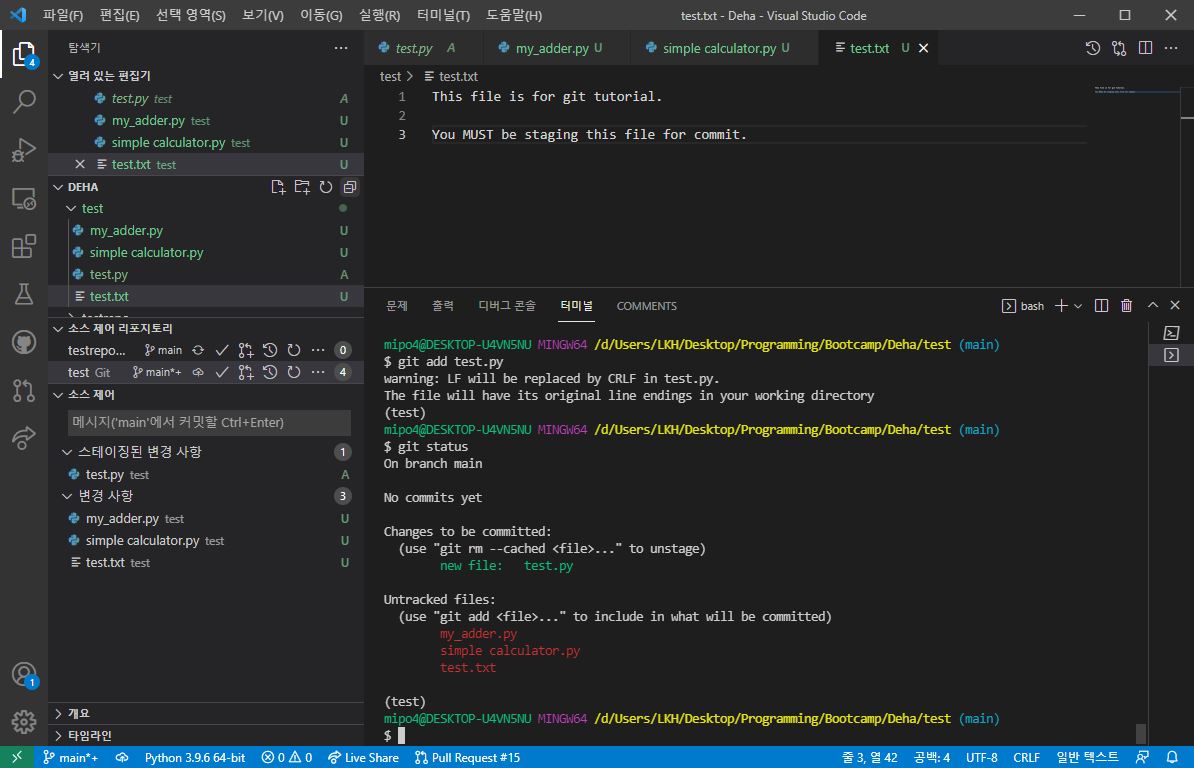
Task: Create new file in DEHA folder
Action: click(278, 187)
